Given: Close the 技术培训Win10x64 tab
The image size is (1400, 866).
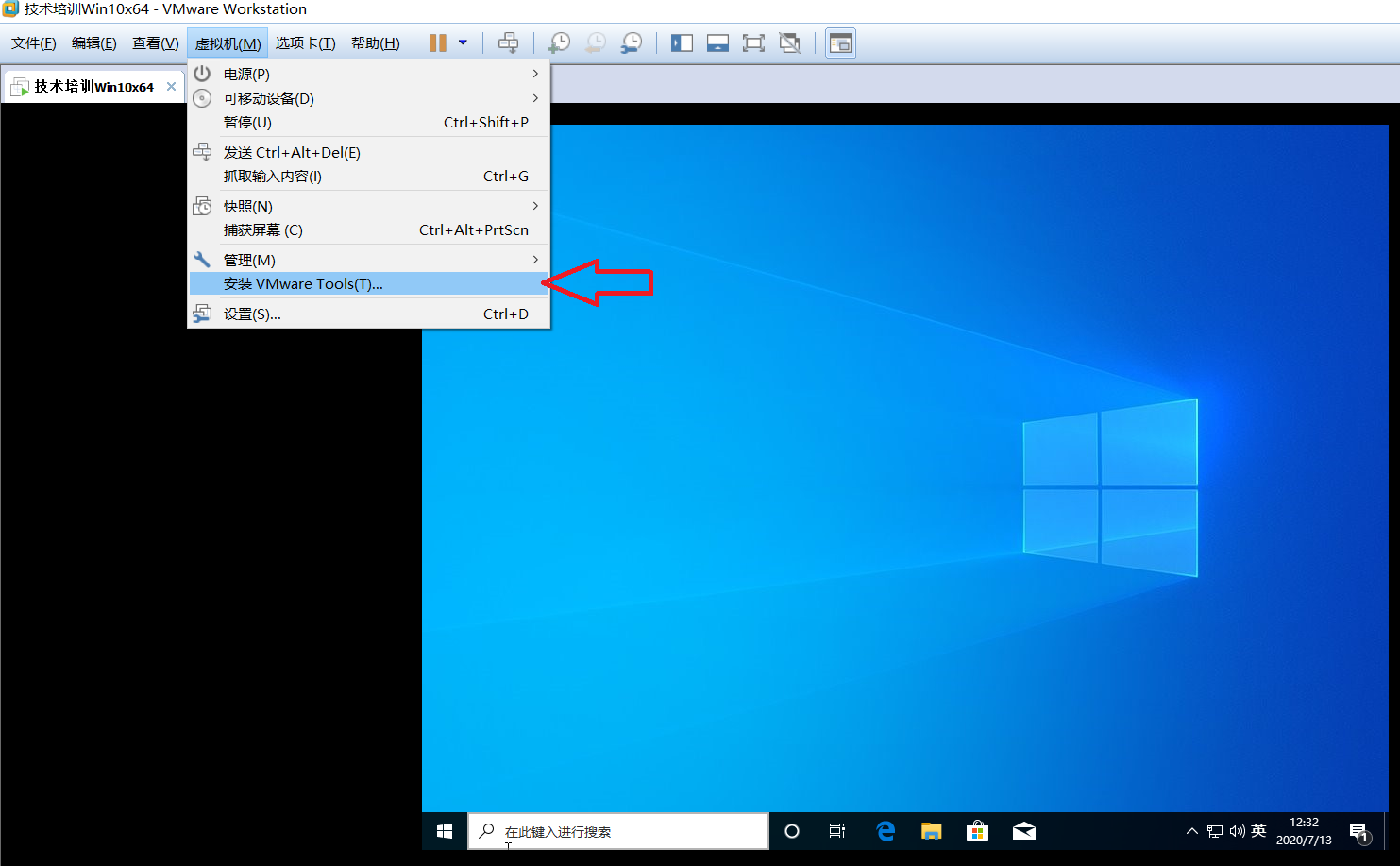Looking at the screenshot, I should (x=171, y=86).
